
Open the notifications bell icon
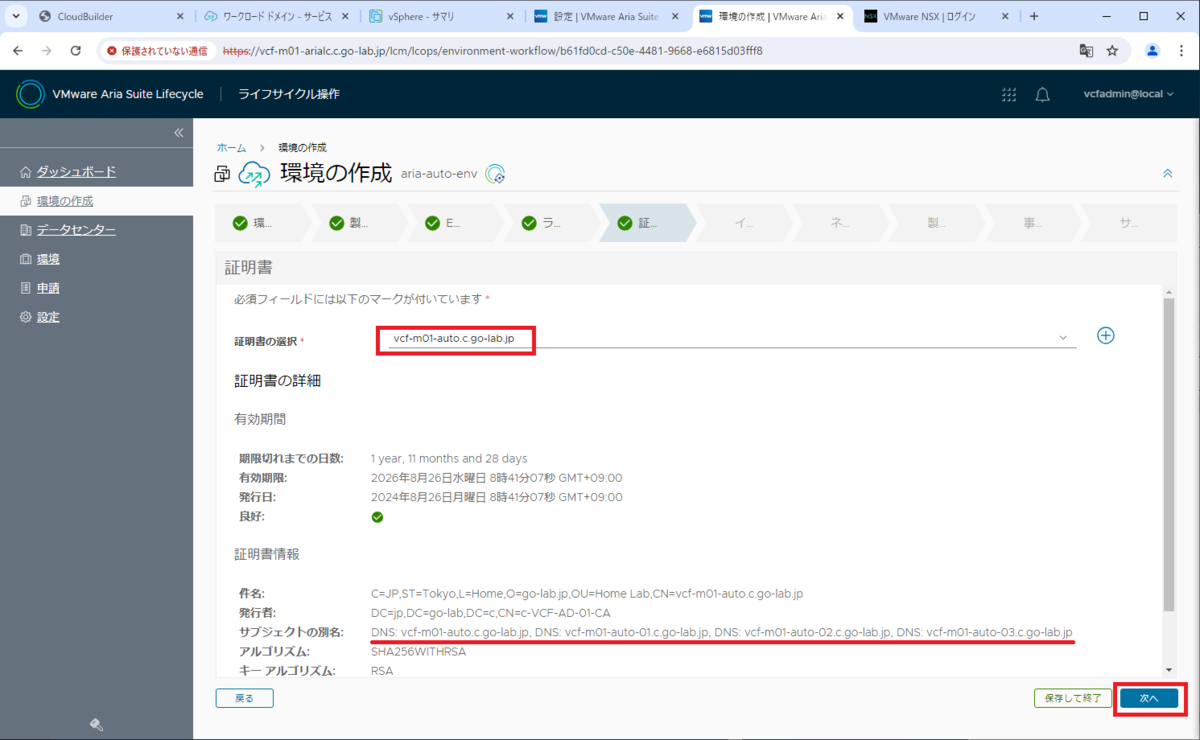pos(1042,94)
